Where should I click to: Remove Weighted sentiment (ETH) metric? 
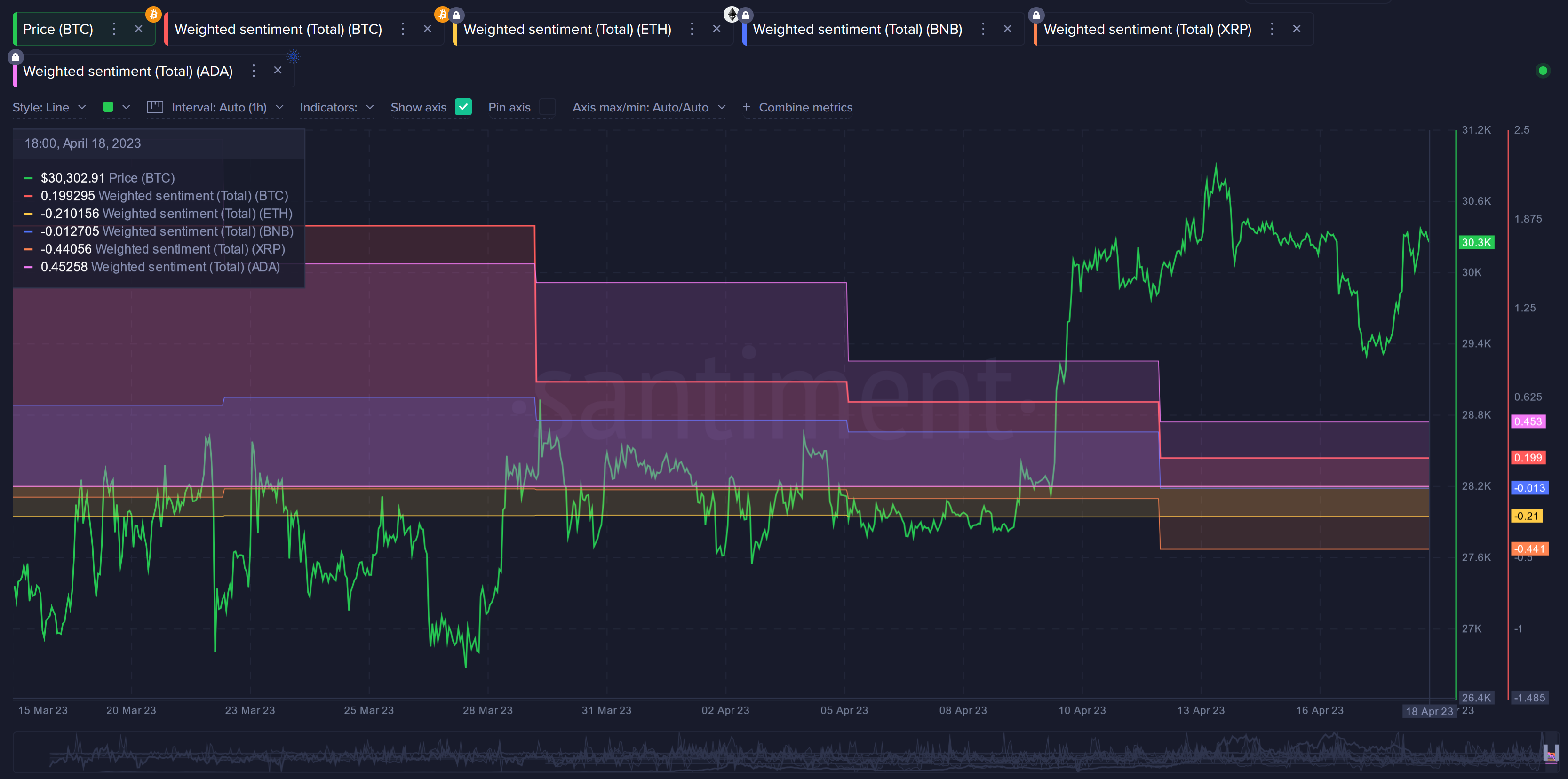pos(716,29)
